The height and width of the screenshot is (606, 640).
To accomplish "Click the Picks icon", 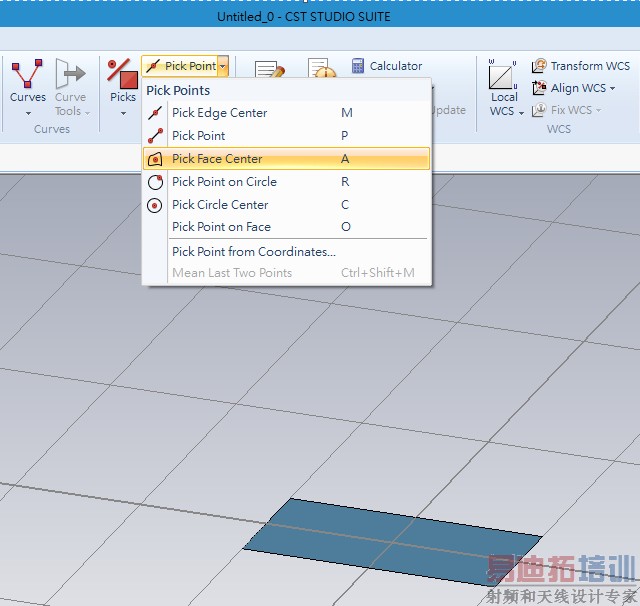I will tap(122, 73).
